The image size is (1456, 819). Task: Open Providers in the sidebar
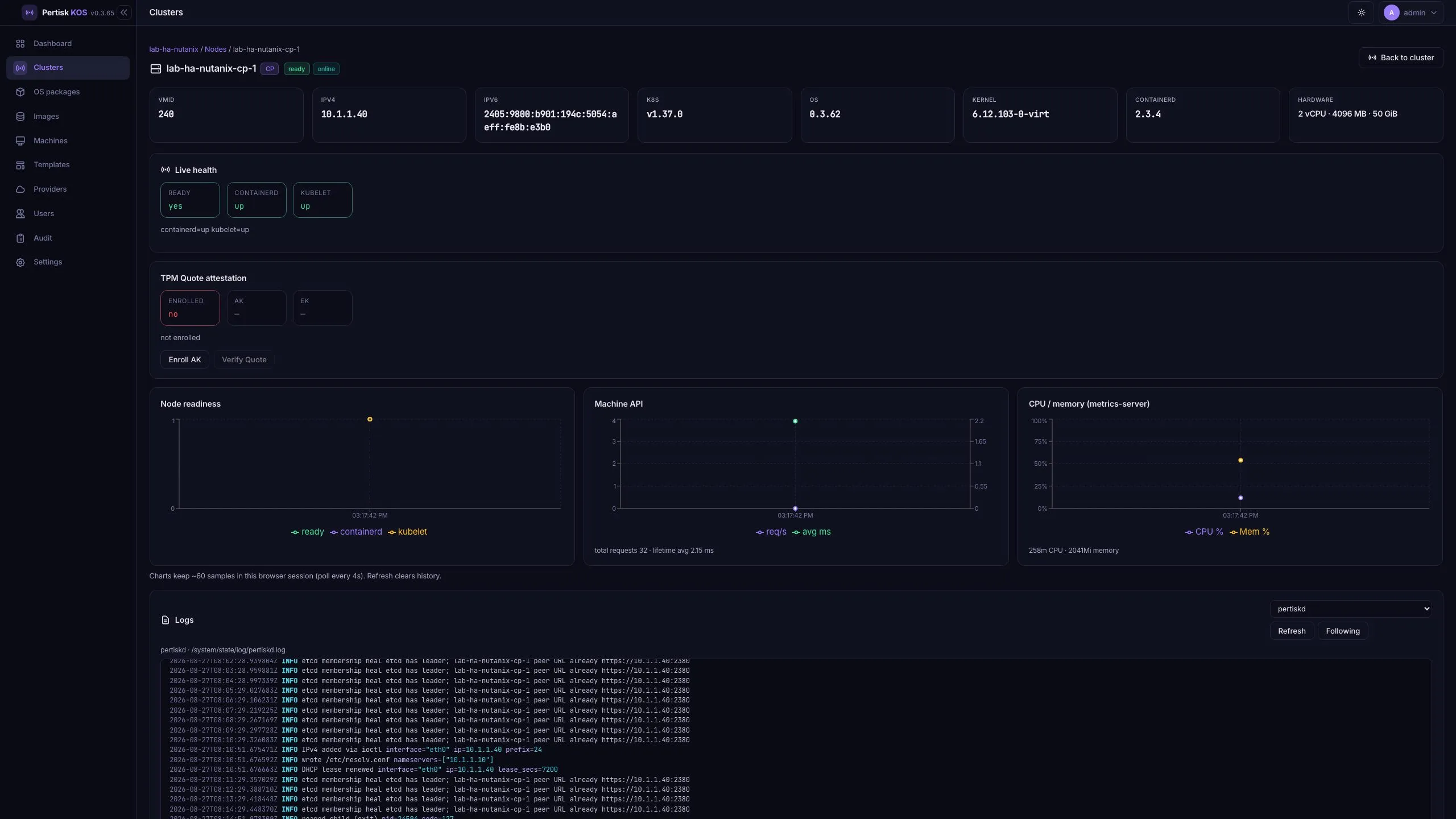[68, 189]
